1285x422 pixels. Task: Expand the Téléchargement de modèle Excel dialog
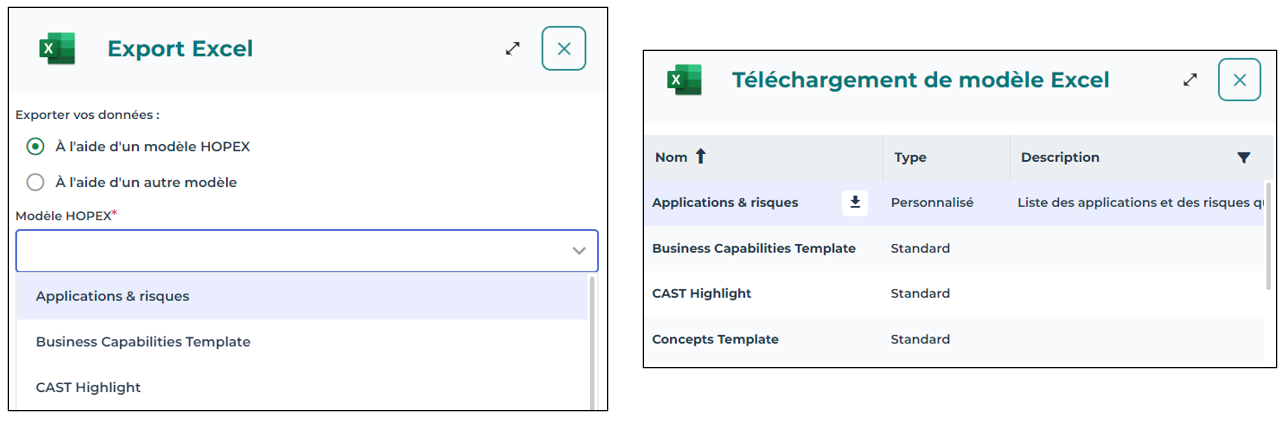[1190, 80]
